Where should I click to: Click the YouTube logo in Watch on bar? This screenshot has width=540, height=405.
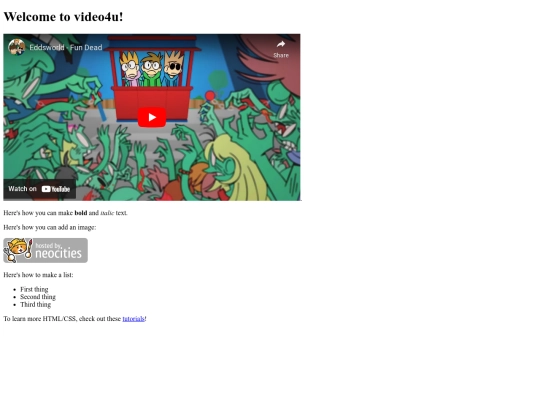tap(56, 189)
